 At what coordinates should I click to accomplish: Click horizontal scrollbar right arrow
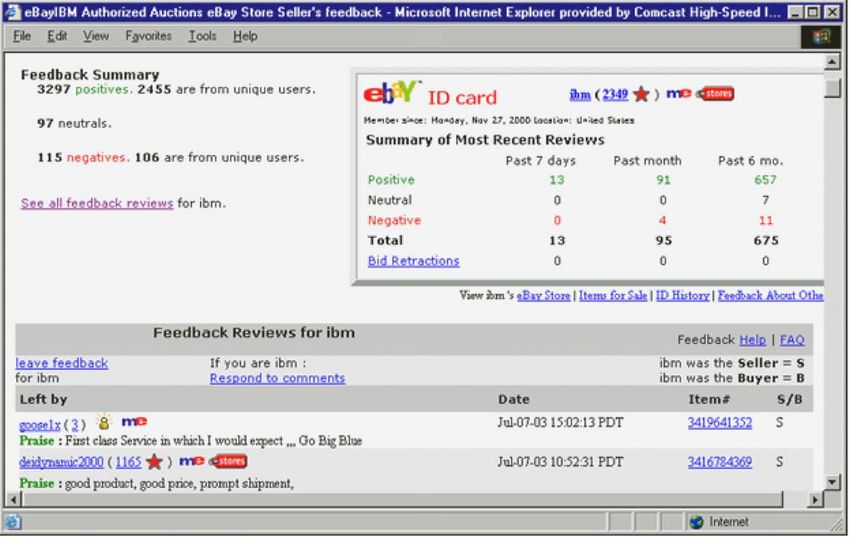click(x=815, y=499)
